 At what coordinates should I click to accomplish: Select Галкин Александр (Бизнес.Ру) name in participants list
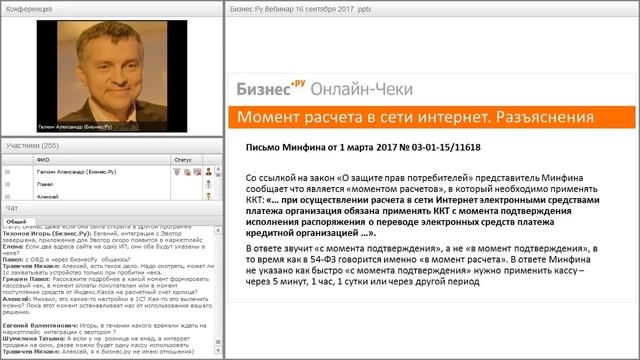[x=76, y=172]
